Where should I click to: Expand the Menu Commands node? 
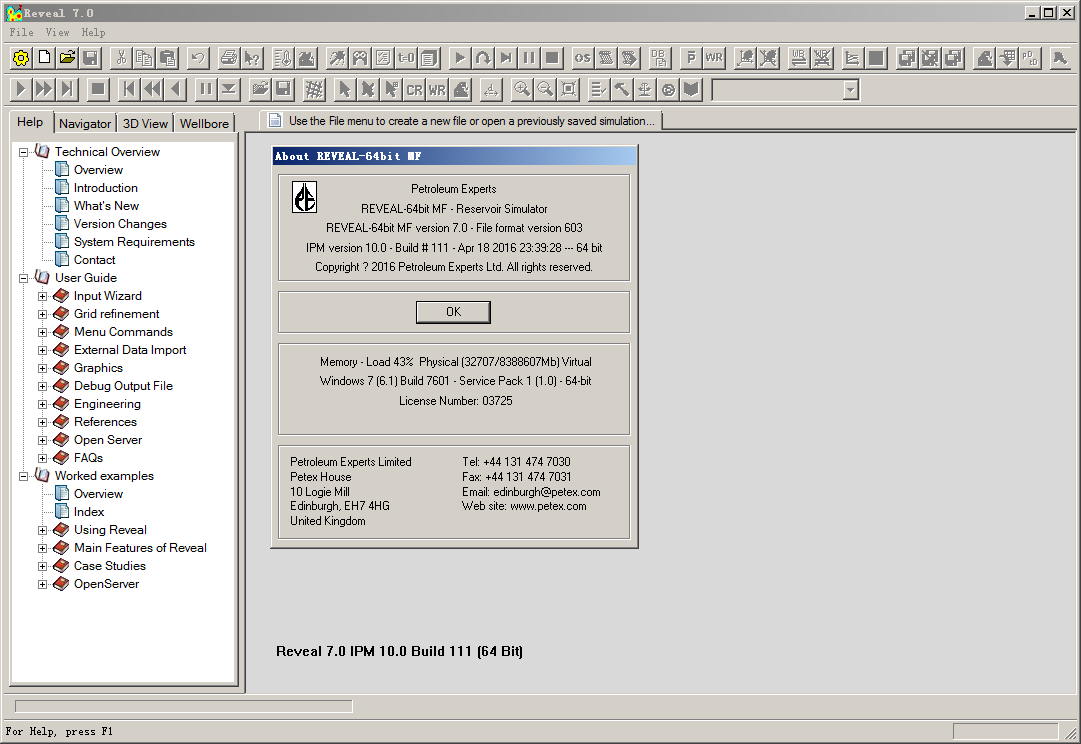[43, 332]
